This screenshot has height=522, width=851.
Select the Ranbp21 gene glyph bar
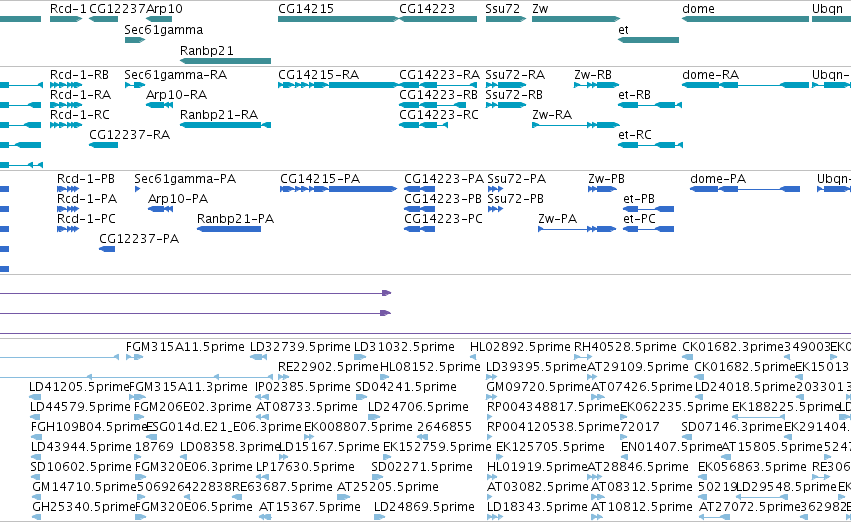click(x=225, y=61)
